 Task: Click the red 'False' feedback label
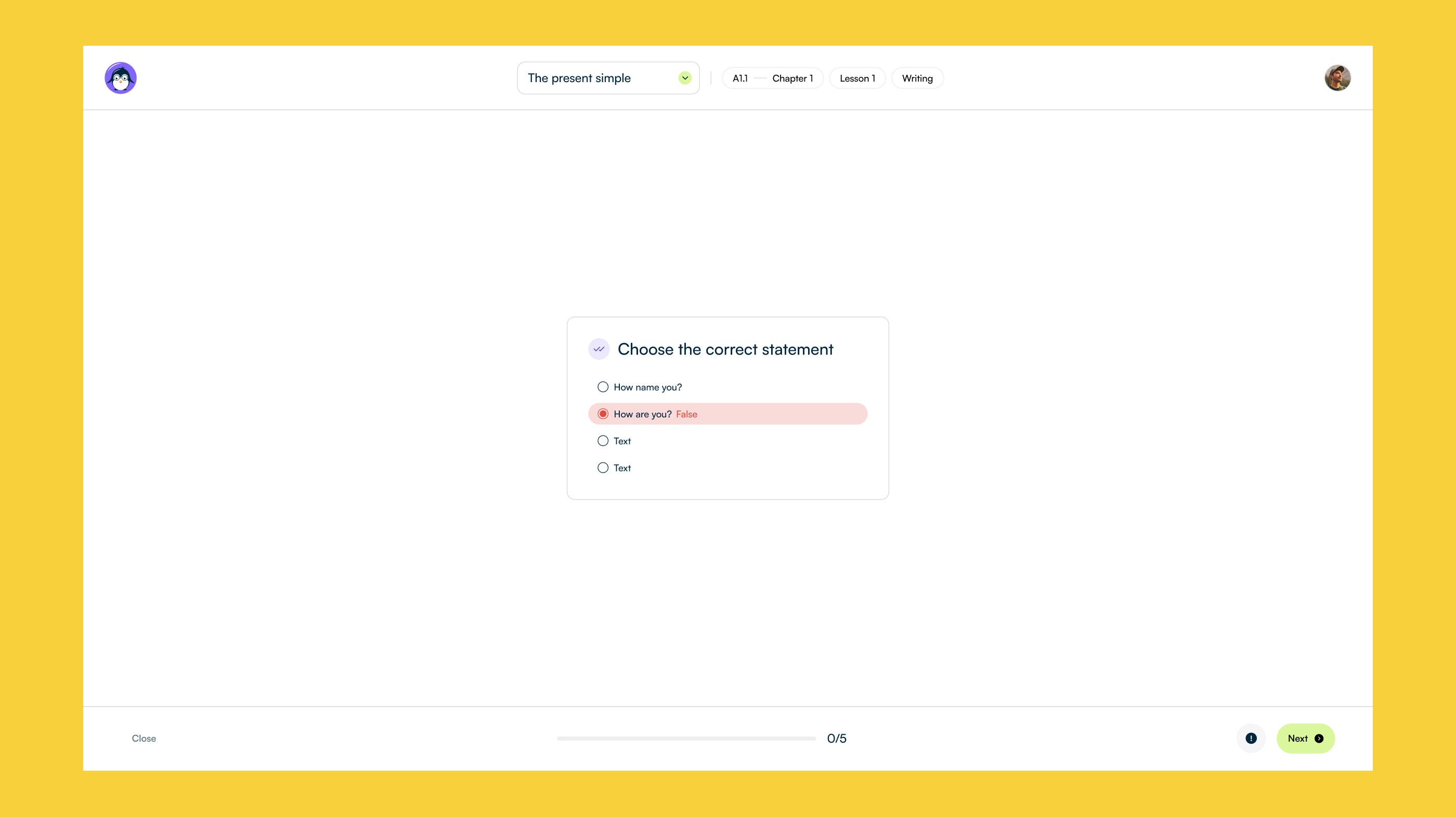[686, 414]
